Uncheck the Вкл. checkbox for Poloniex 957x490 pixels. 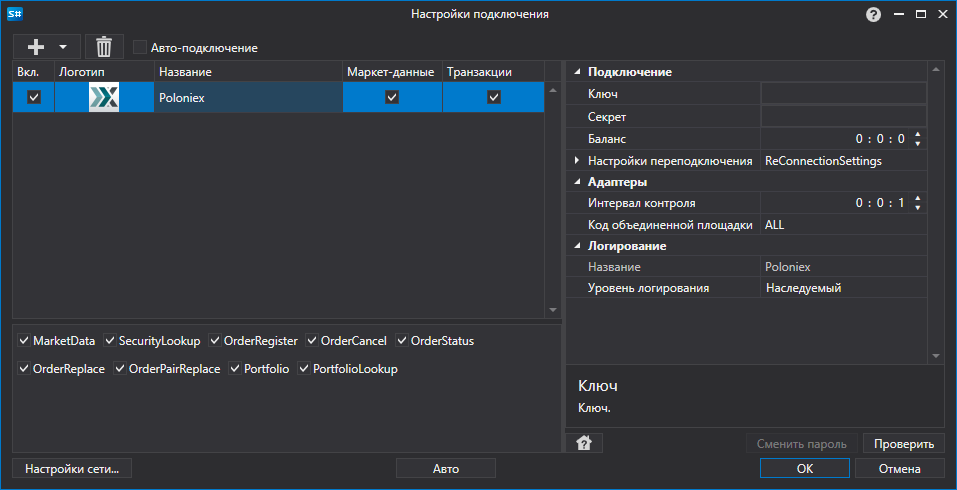coord(34,97)
